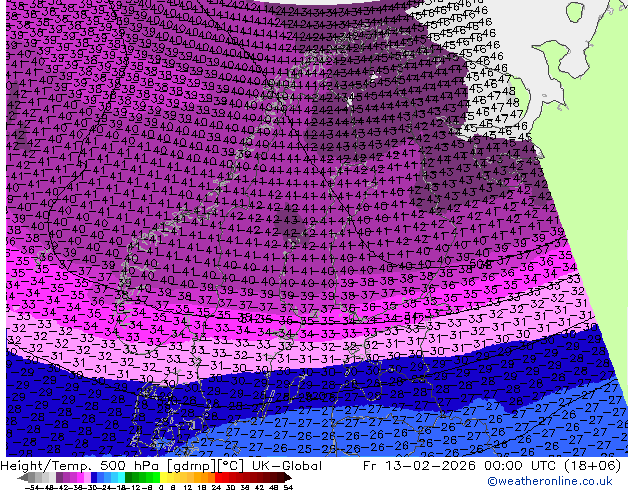Pick the bright red swatch near 30 on legend

point(234,477)
